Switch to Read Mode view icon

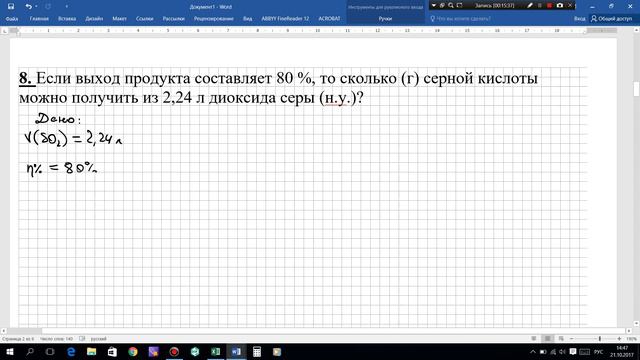coord(534,339)
